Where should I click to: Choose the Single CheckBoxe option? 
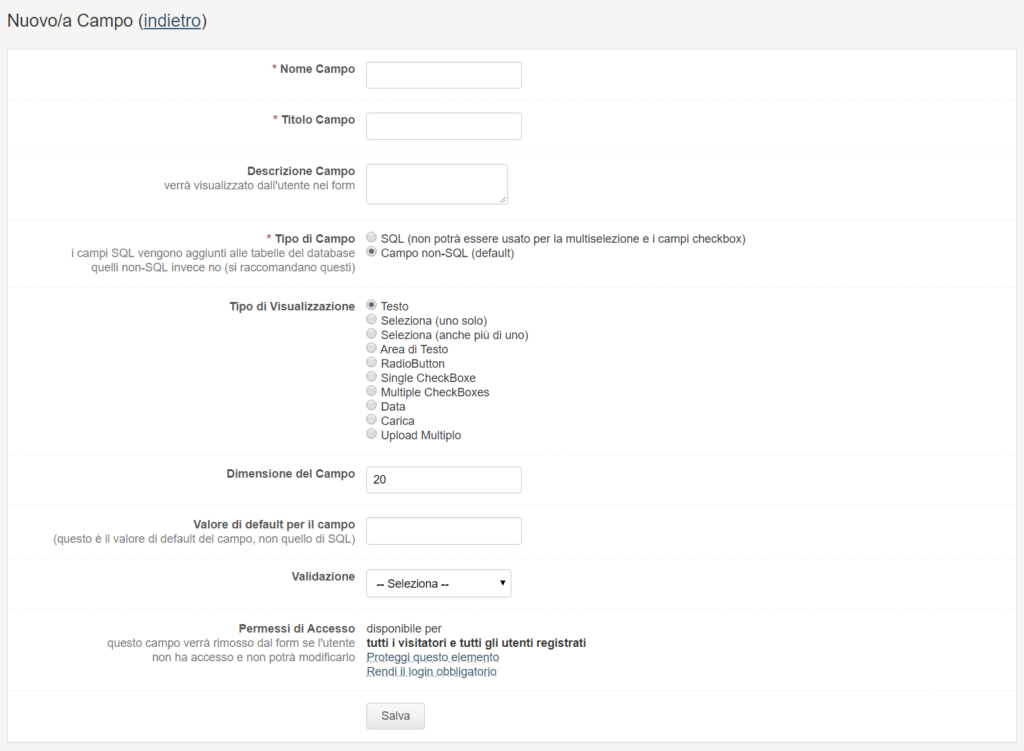[x=372, y=378]
